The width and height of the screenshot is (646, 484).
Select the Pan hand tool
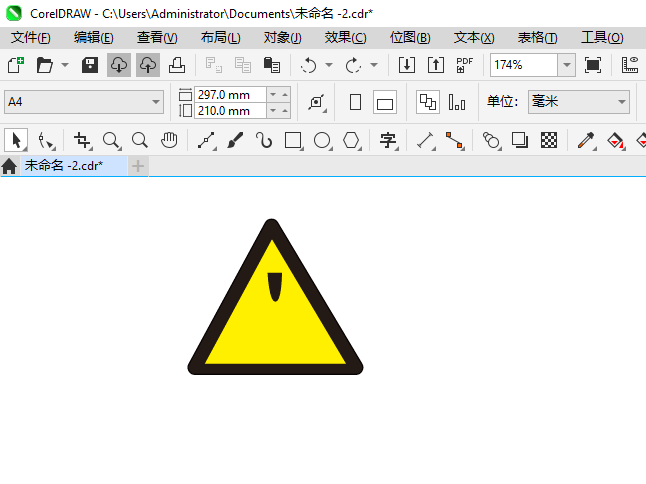click(169, 140)
